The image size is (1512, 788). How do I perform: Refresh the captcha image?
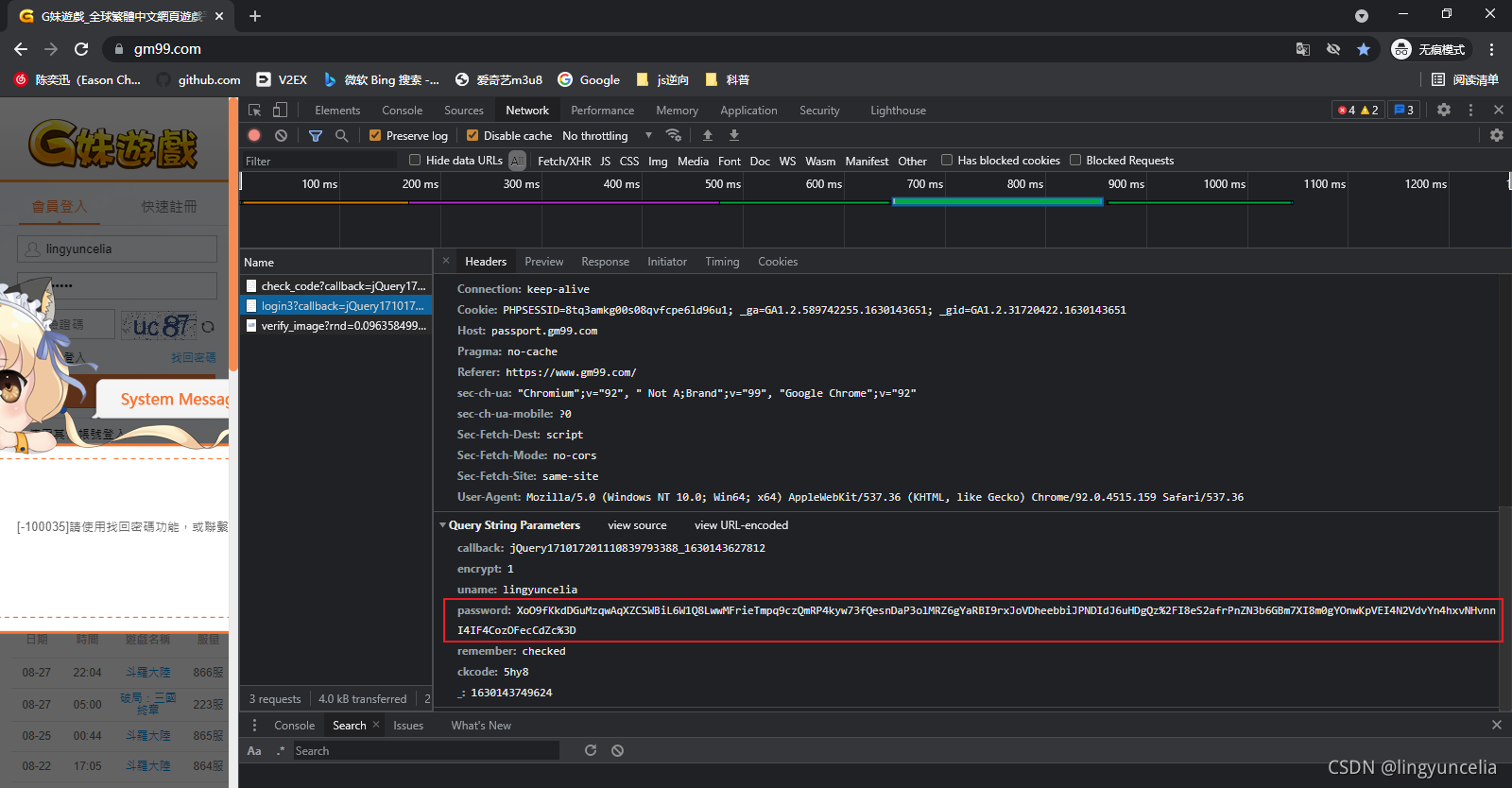click(x=208, y=327)
